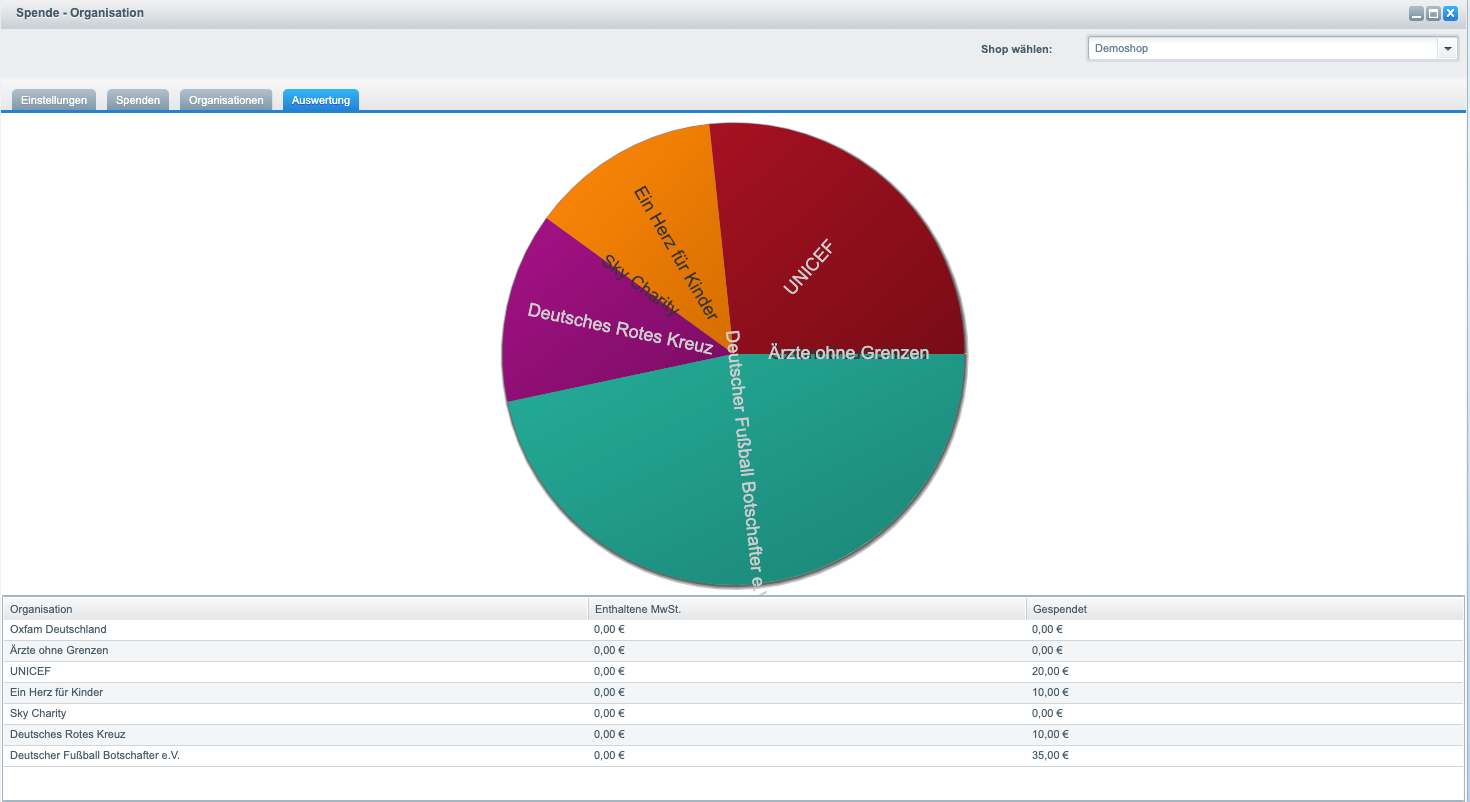Sort by the Organisation column header

click(296, 609)
